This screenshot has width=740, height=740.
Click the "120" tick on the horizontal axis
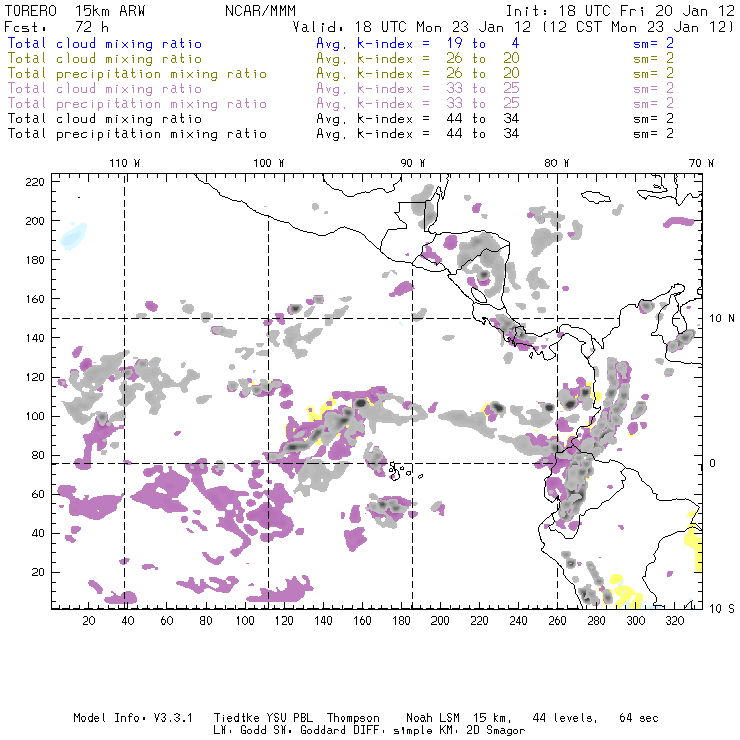tap(284, 621)
